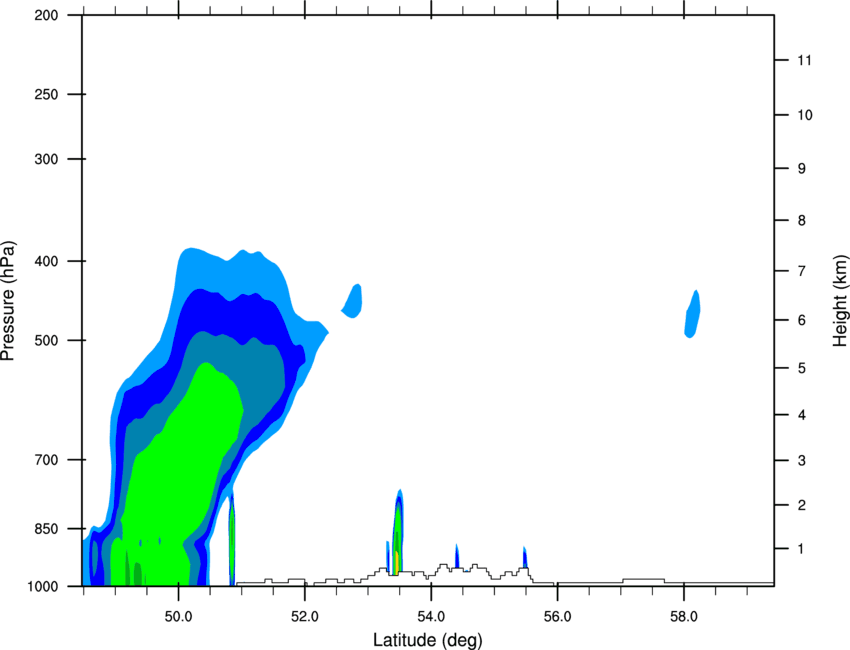The image size is (850, 650).
Task: Click the small light blue blob near 52.8 latitude
Action: pyautogui.click(x=352, y=301)
